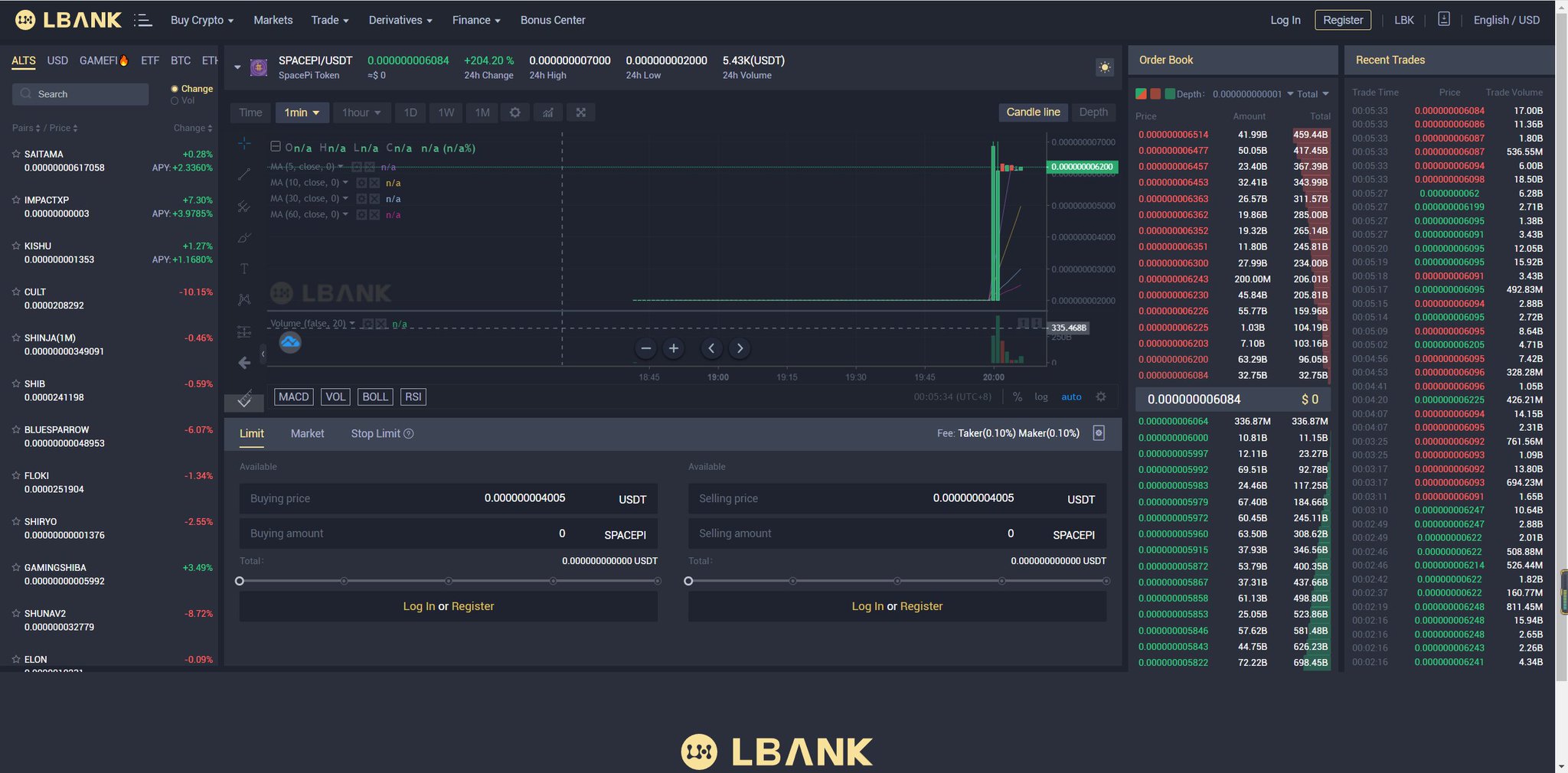Screen dimensions: 1568x773
Task: Expand the Total dropdown in Order Book
Action: click(x=1315, y=93)
